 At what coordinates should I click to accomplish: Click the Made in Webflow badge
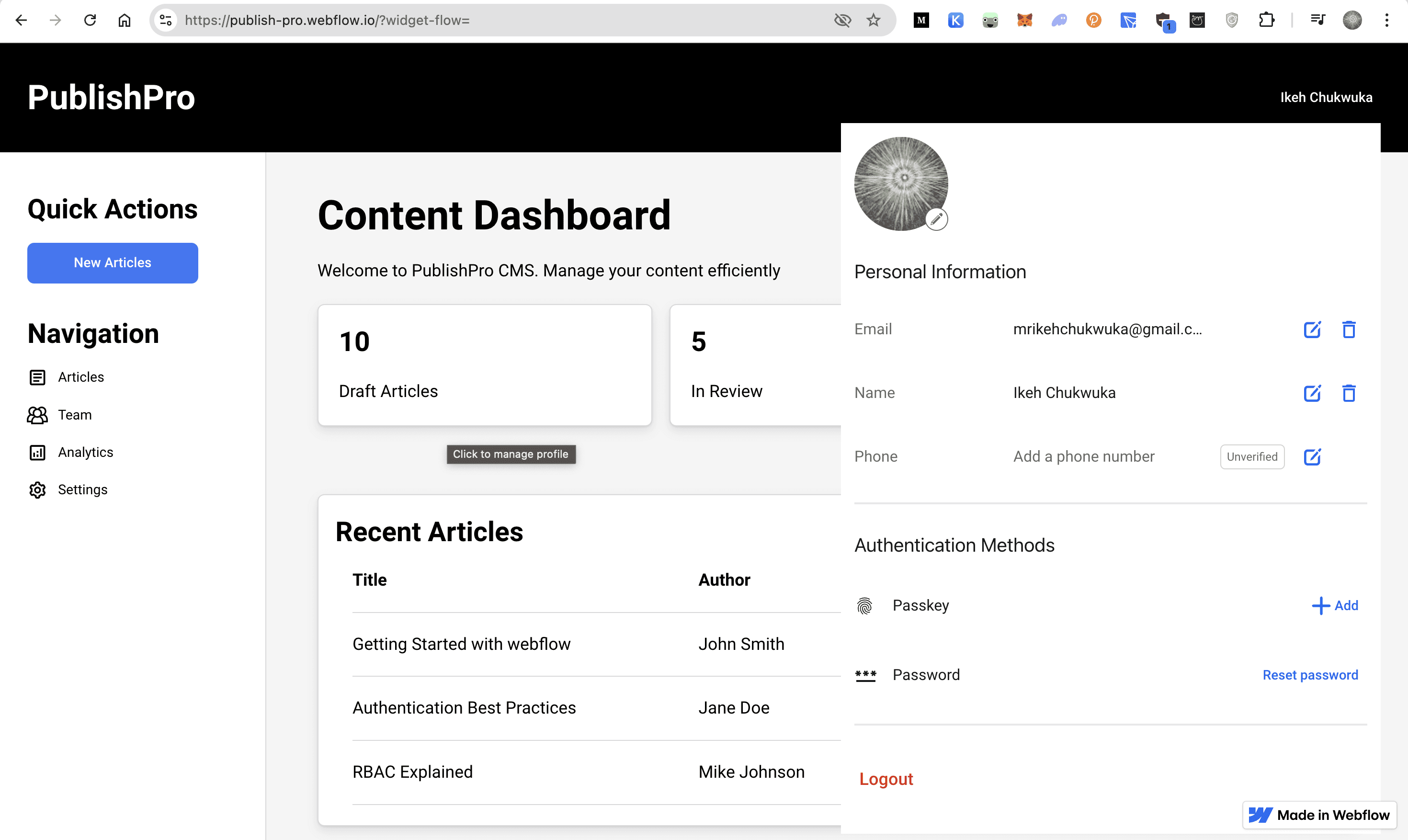(x=1319, y=815)
